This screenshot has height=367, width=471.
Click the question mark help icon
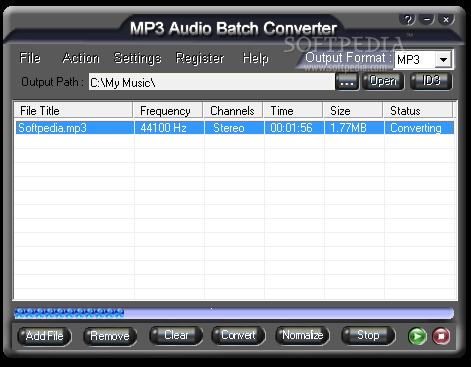click(407, 20)
